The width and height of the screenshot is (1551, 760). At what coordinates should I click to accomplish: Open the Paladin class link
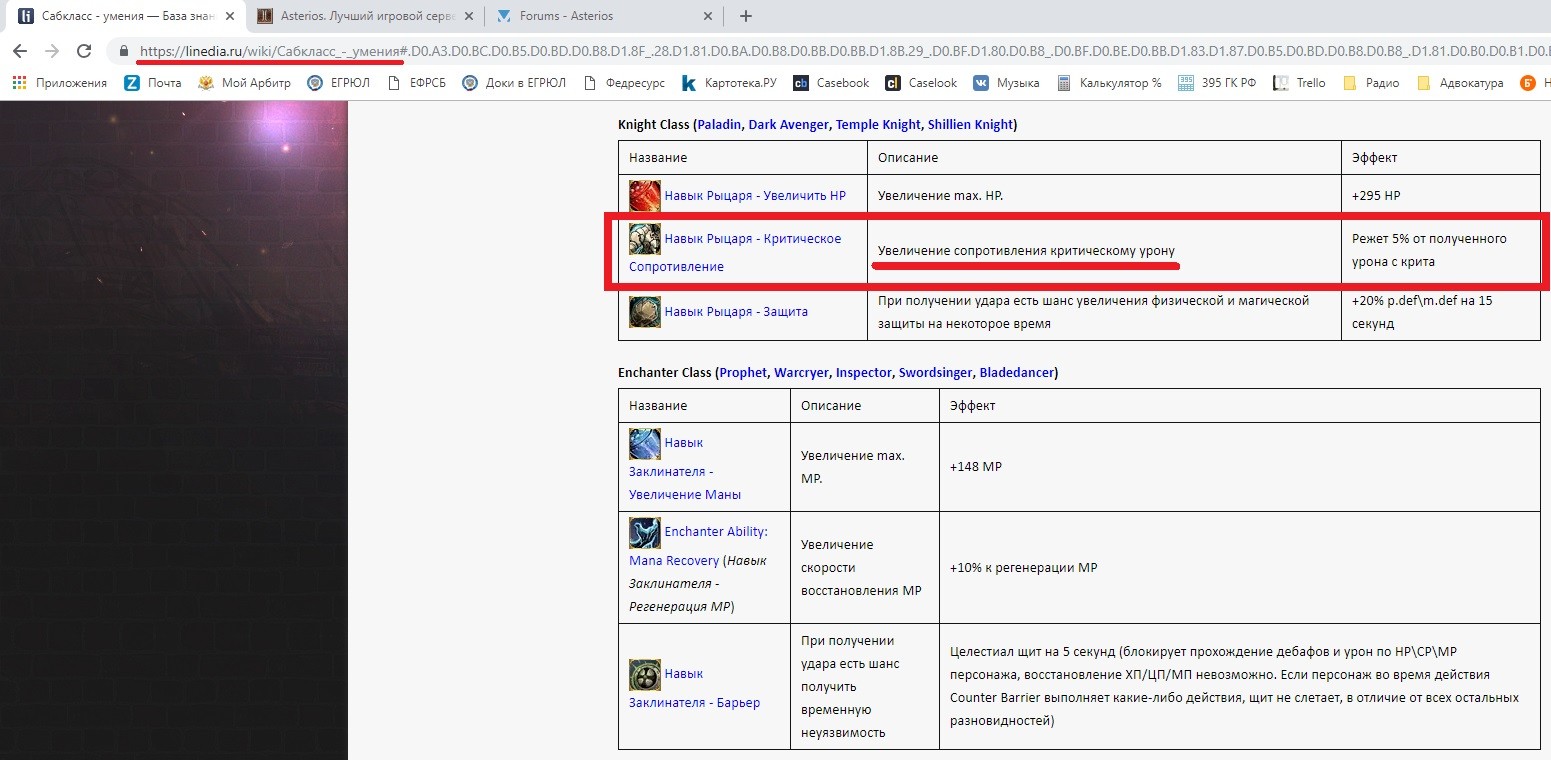click(x=719, y=124)
